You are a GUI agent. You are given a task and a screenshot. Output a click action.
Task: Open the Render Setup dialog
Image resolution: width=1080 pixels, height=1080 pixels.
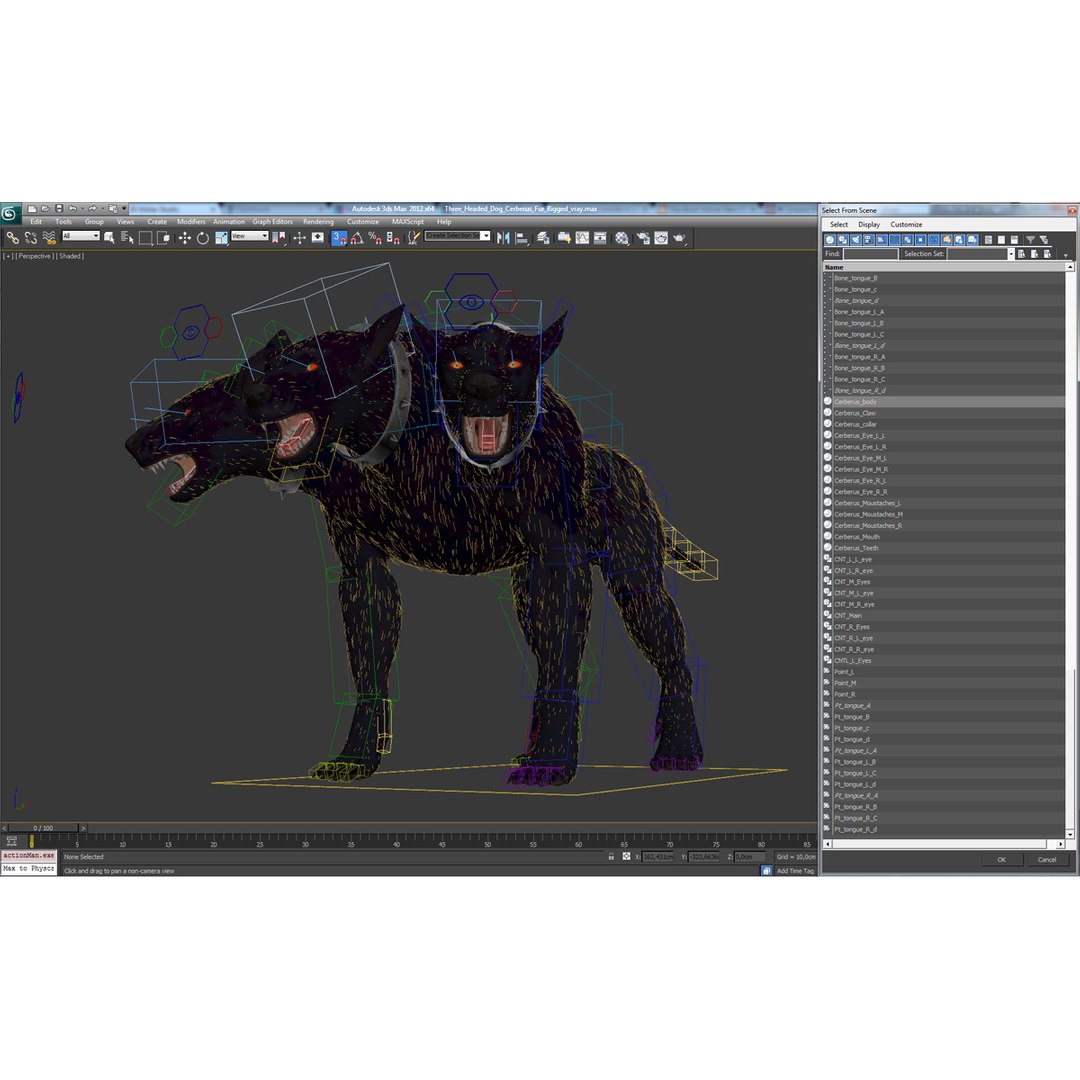644,238
